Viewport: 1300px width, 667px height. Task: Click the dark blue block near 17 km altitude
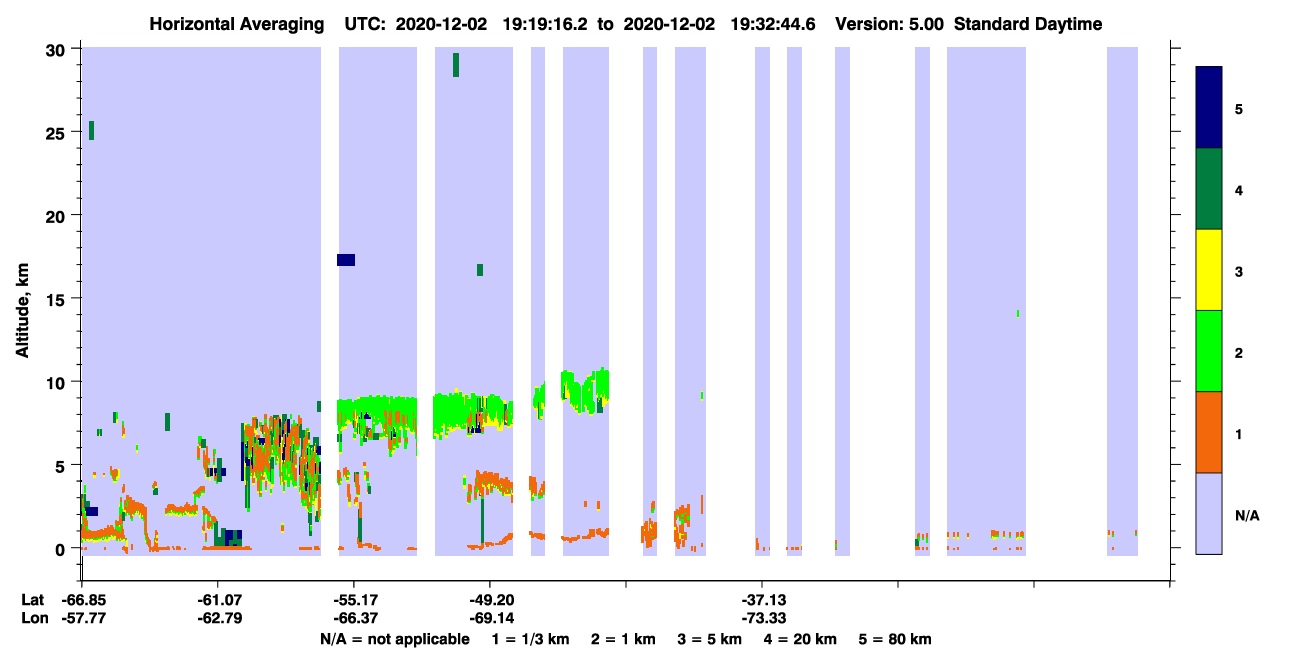346,260
